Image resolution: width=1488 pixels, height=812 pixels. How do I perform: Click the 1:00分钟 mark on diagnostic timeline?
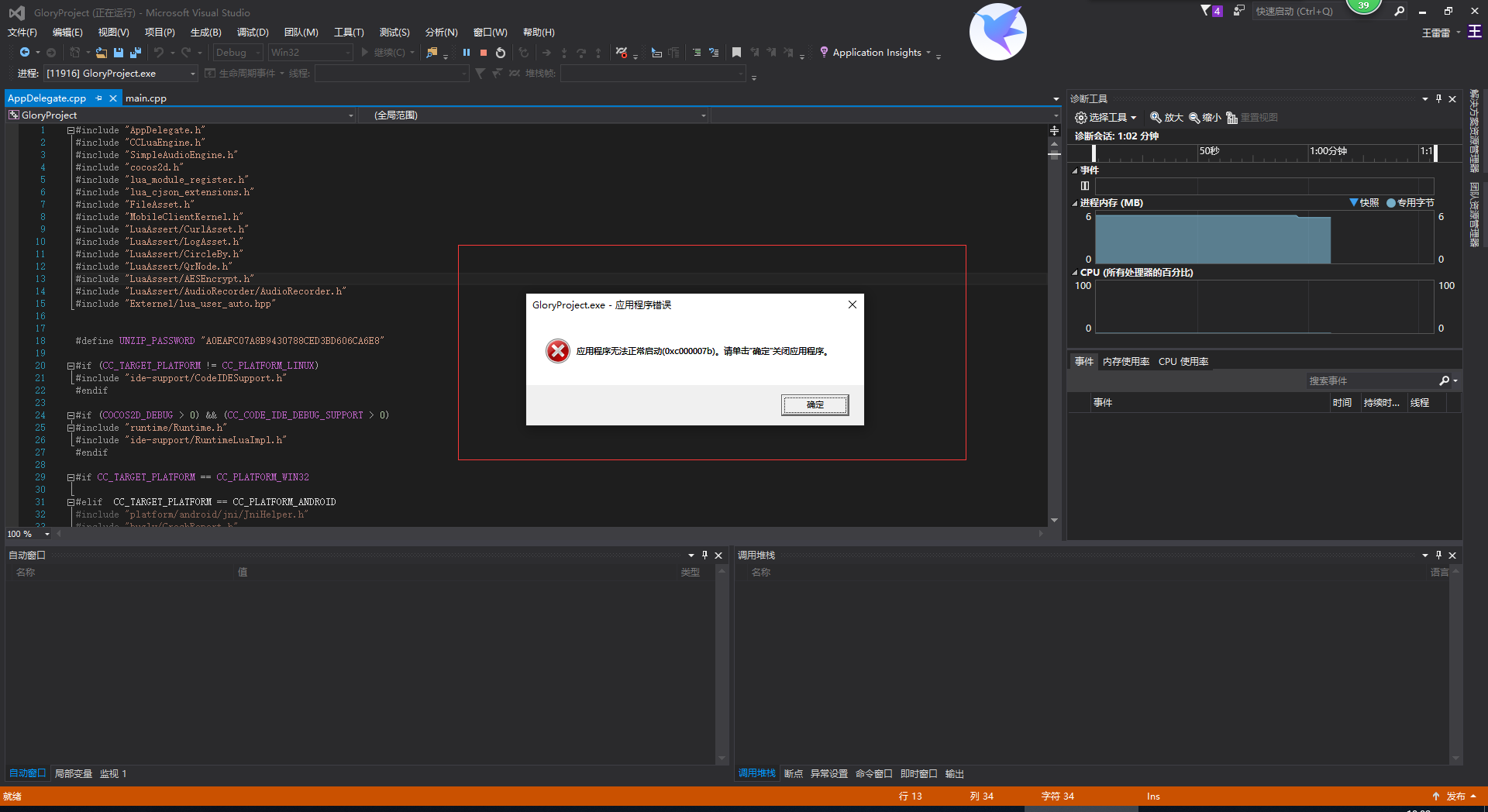pyautogui.click(x=1327, y=153)
